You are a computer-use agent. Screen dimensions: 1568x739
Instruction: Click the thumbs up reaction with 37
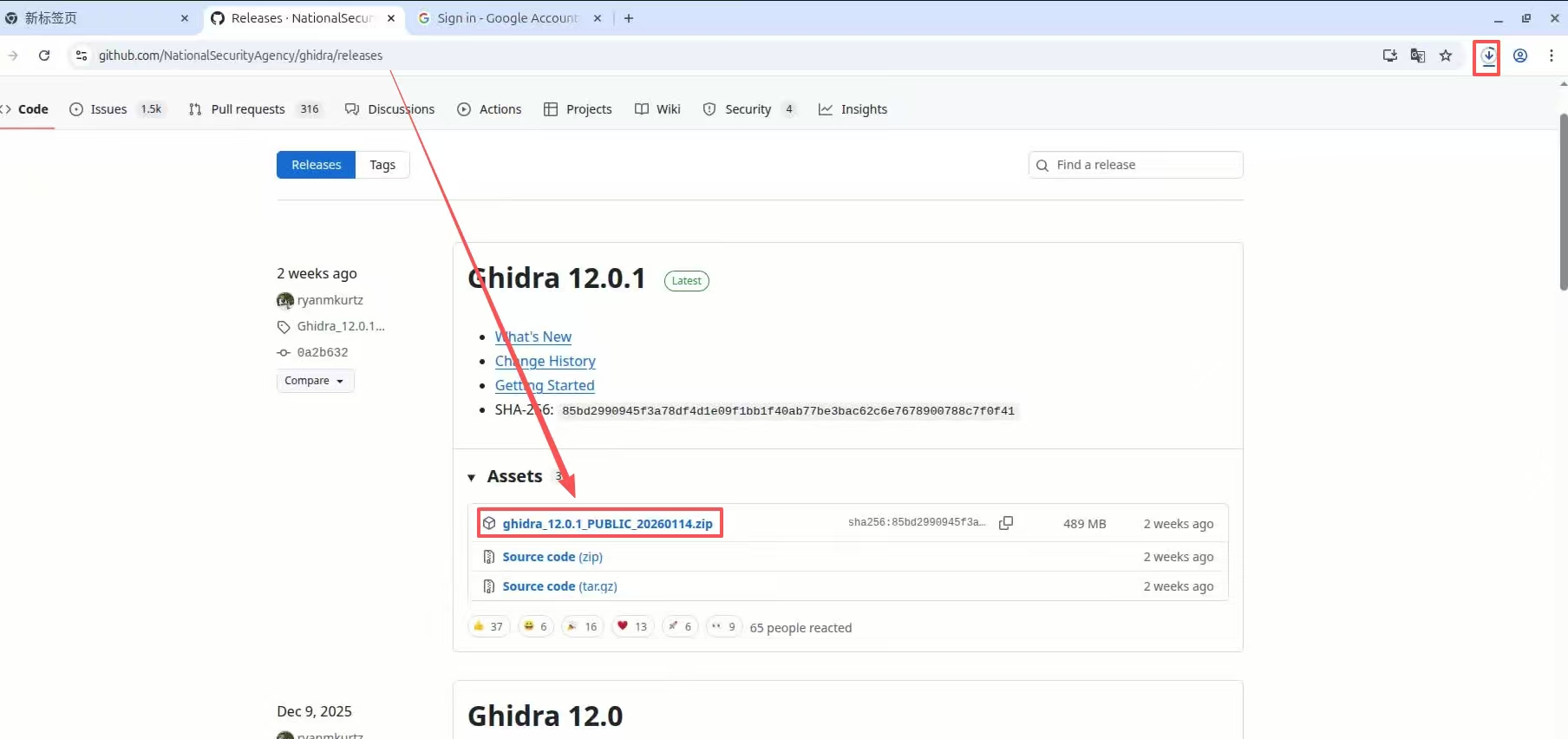click(x=488, y=626)
